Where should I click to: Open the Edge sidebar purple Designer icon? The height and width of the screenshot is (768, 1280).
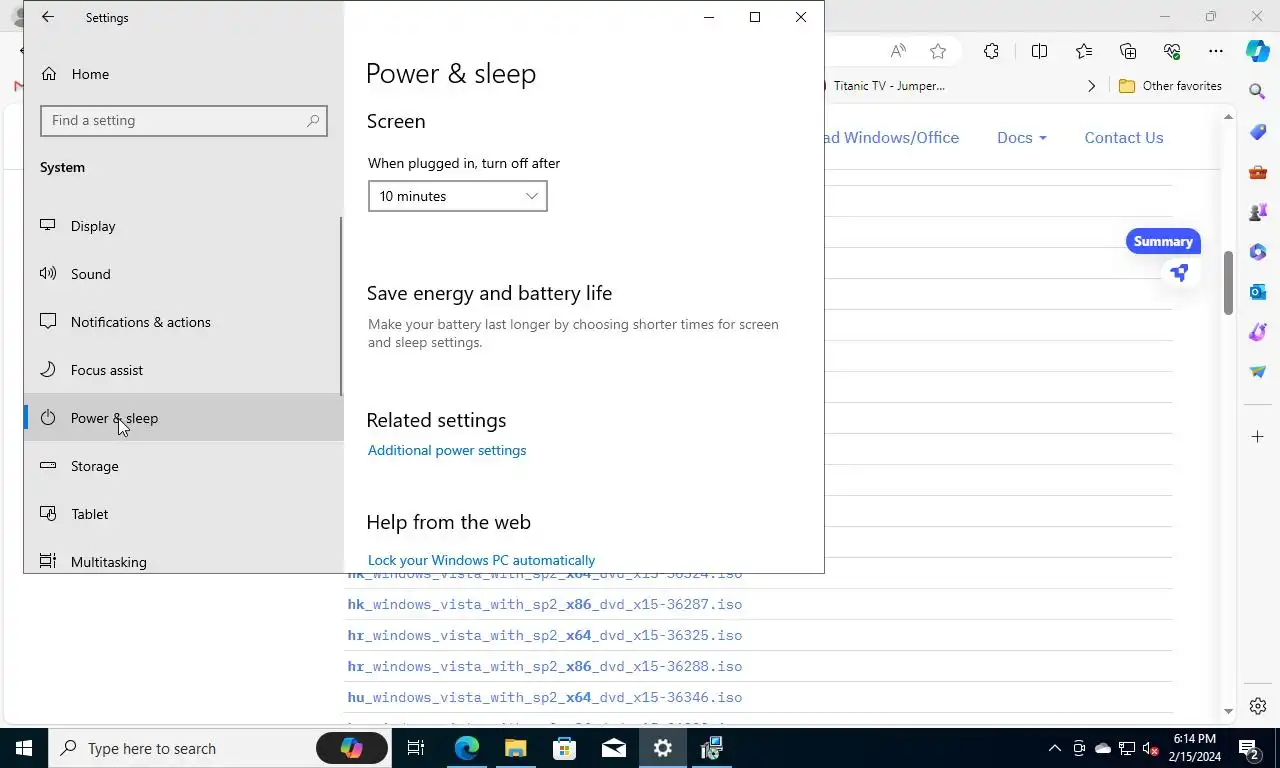pyautogui.click(x=1258, y=332)
